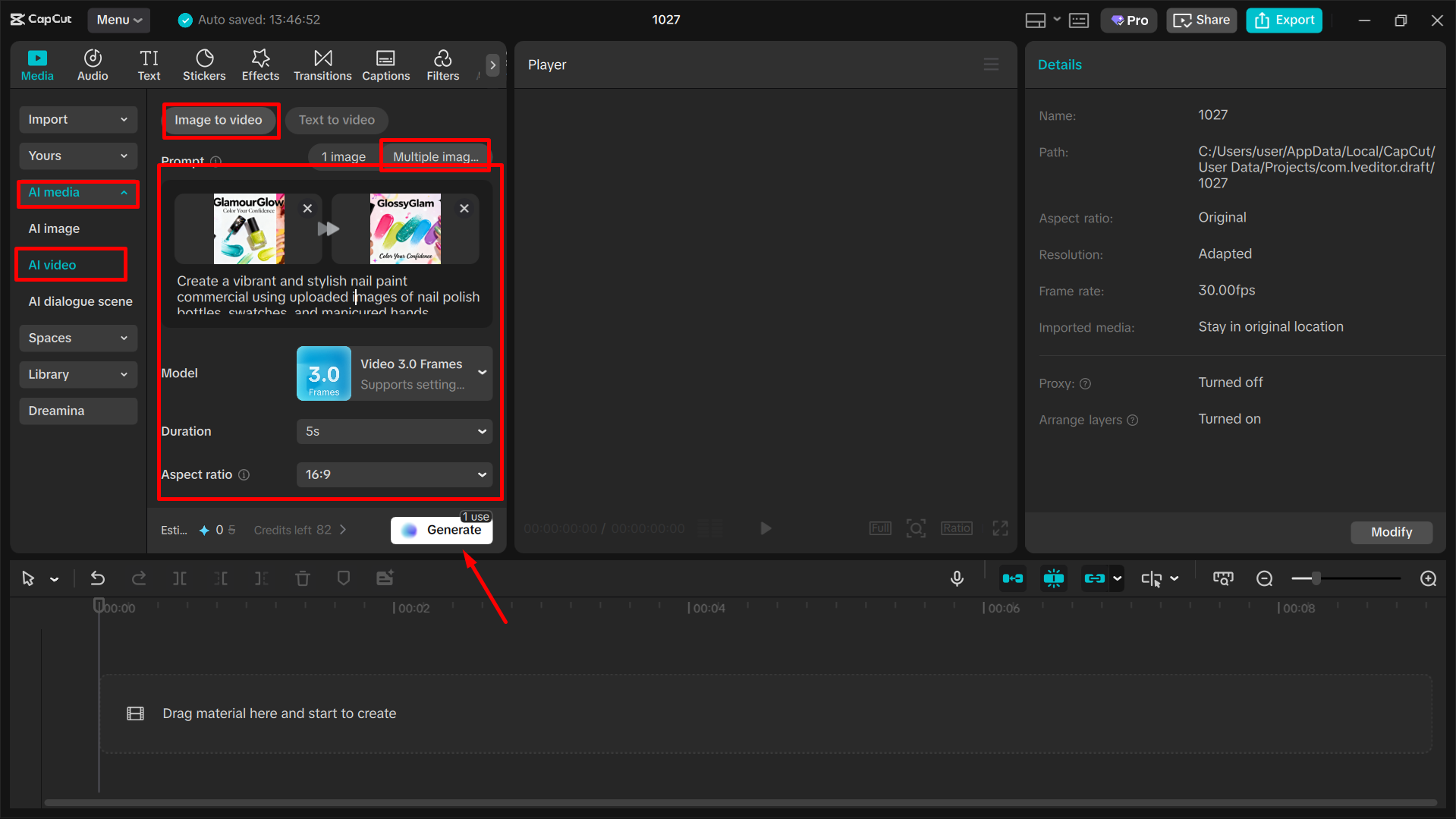The height and width of the screenshot is (819, 1456).
Task: Switch to the Text to video tab
Action: 336,120
